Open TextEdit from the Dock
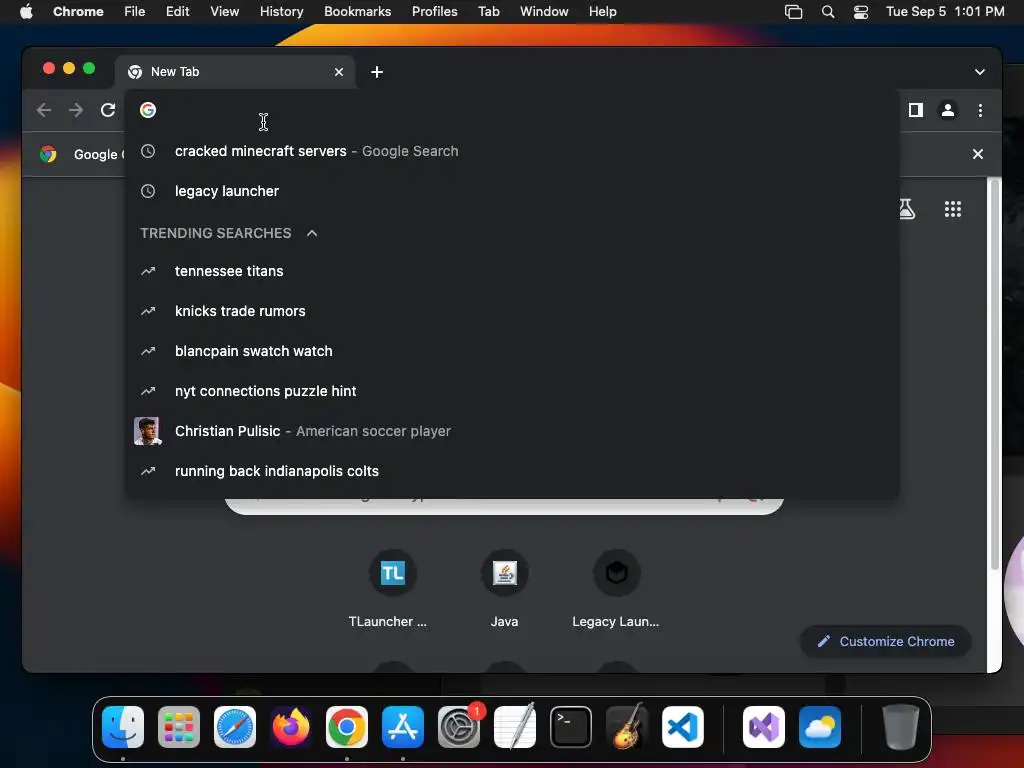Viewport: 1024px width, 768px height. tap(515, 727)
